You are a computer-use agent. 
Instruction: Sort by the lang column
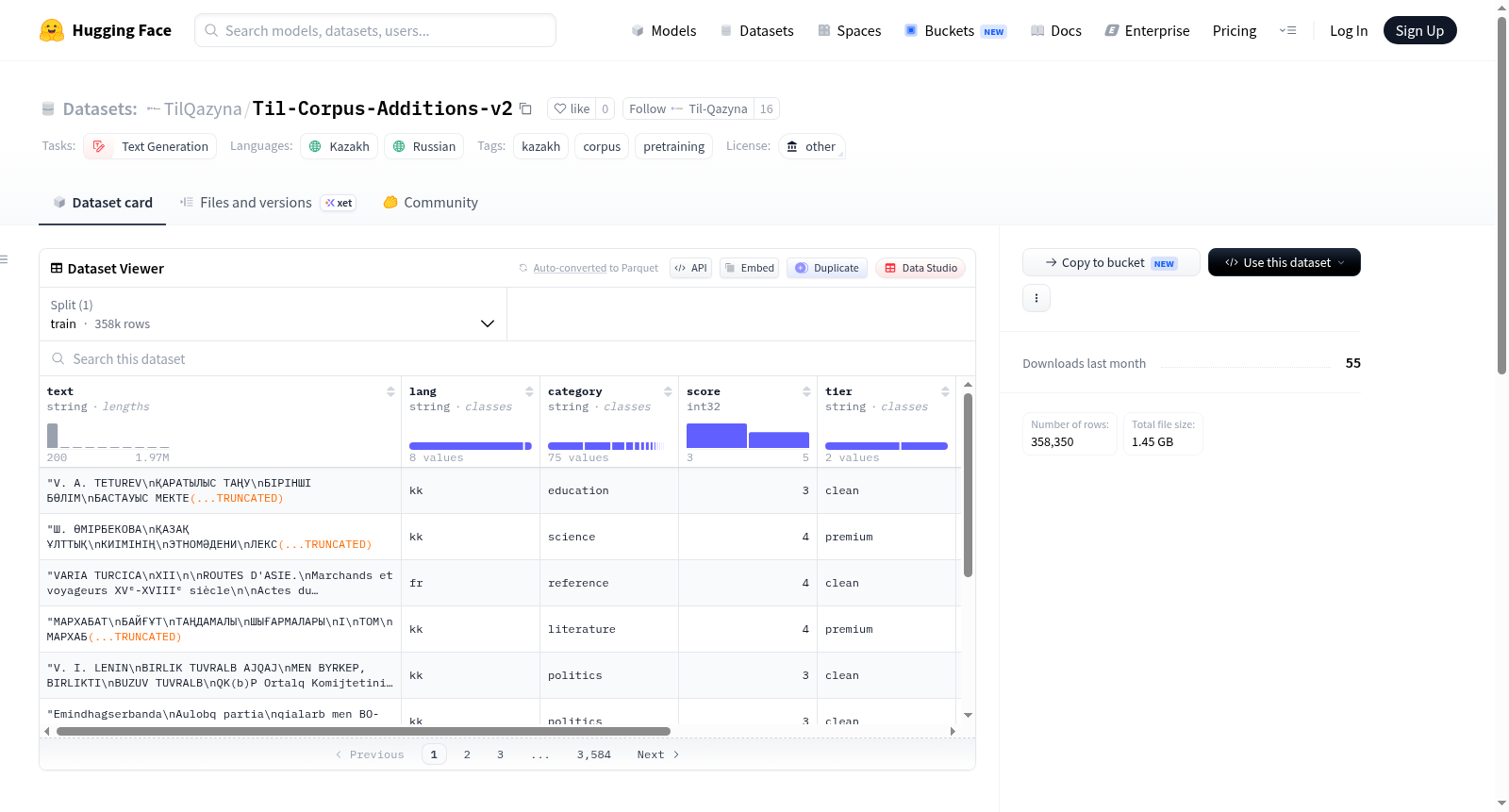529,391
